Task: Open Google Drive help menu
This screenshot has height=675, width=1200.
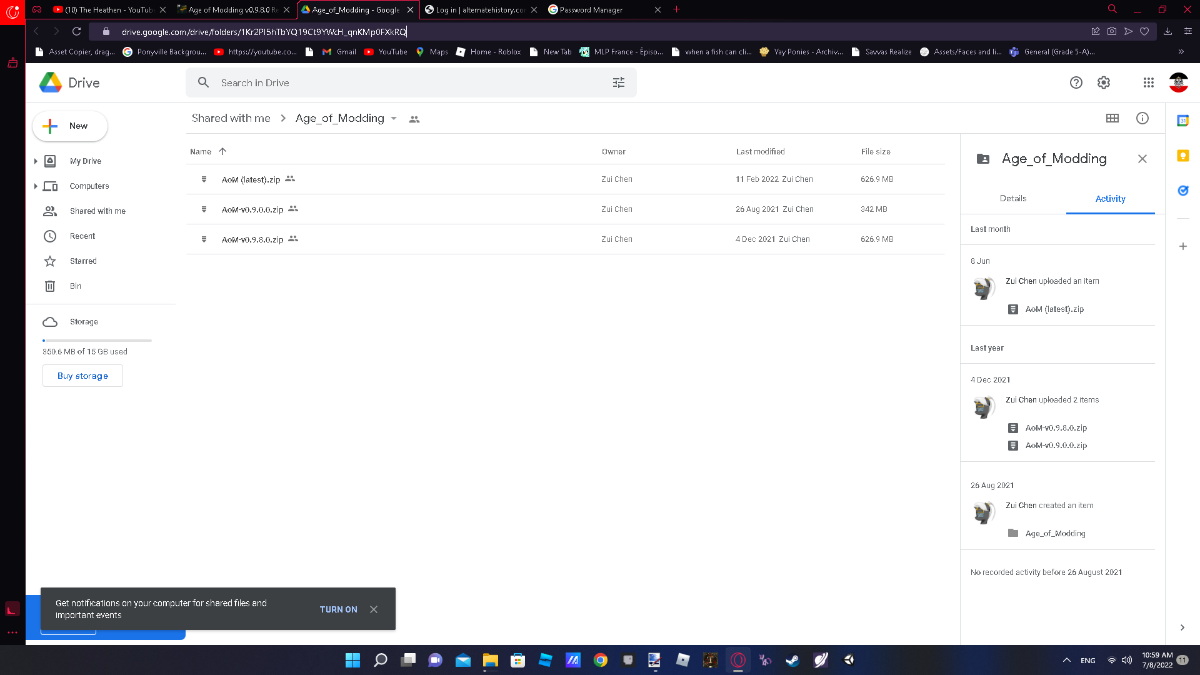Action: tap(1076, 83)
